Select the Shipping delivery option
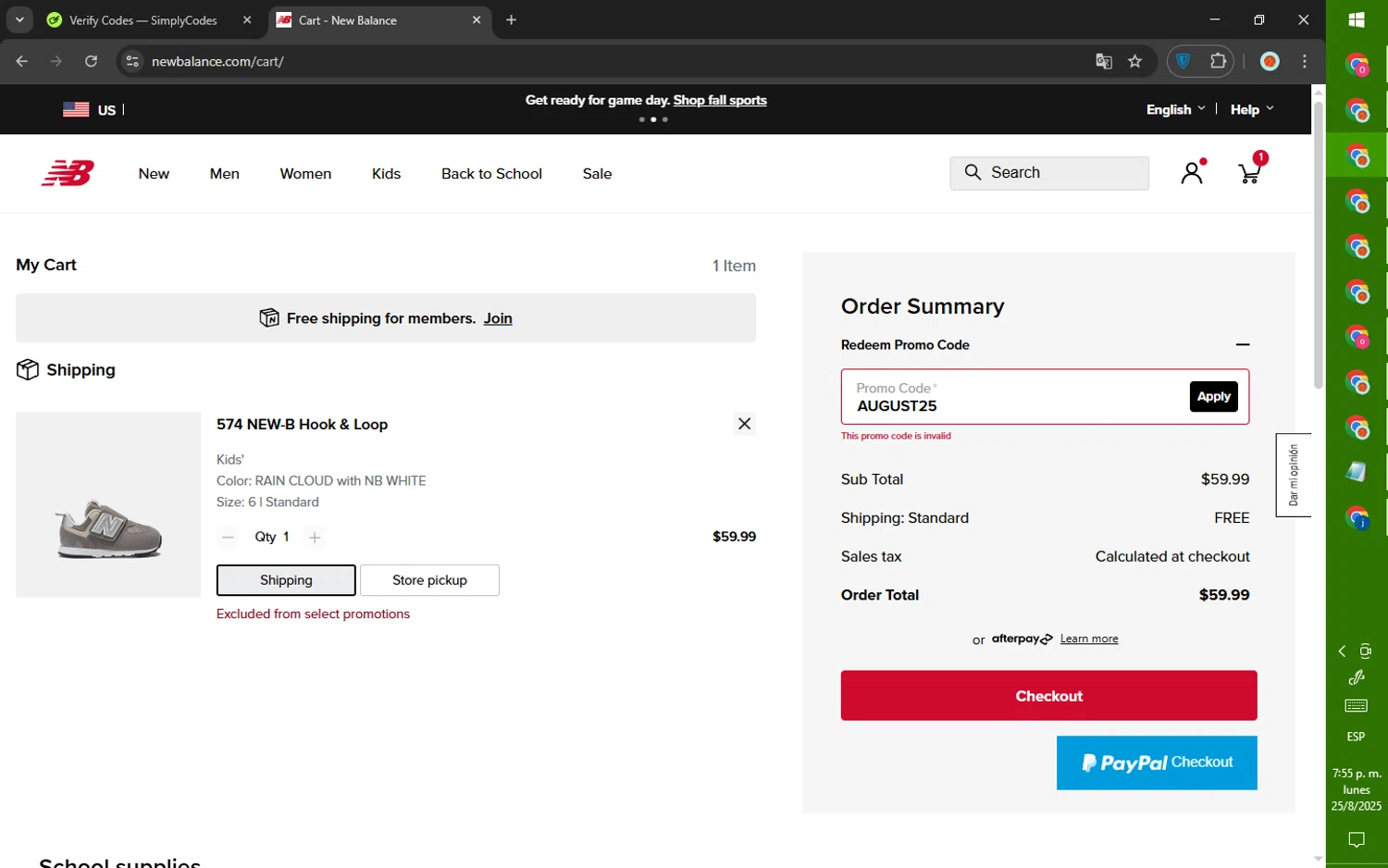The height and width of the screenshot is (868, 1388). [x=286, y=580]
